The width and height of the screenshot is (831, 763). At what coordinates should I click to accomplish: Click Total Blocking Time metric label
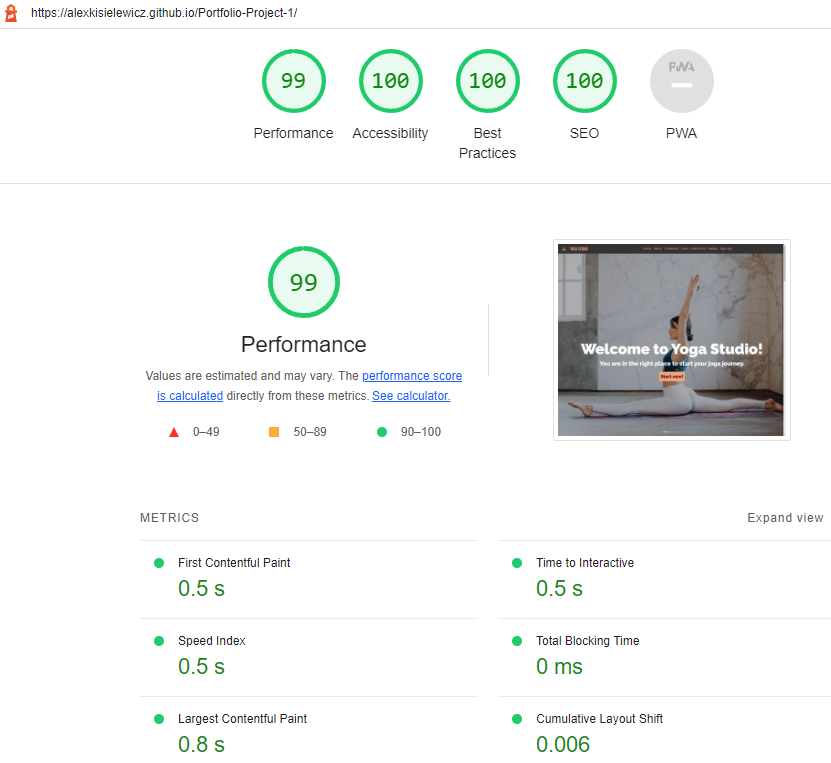click(588, 641)
